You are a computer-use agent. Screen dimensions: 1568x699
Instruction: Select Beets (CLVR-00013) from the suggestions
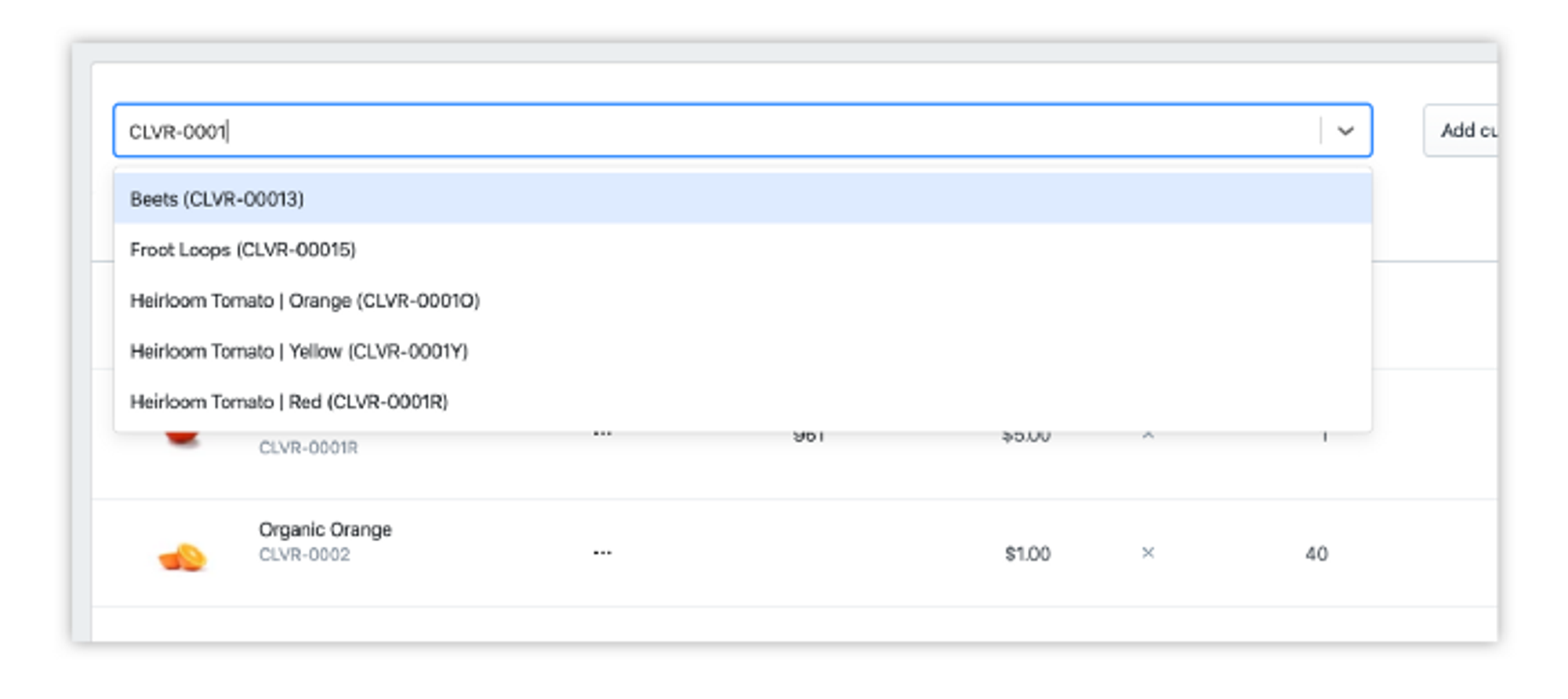[x=217, y=199]
